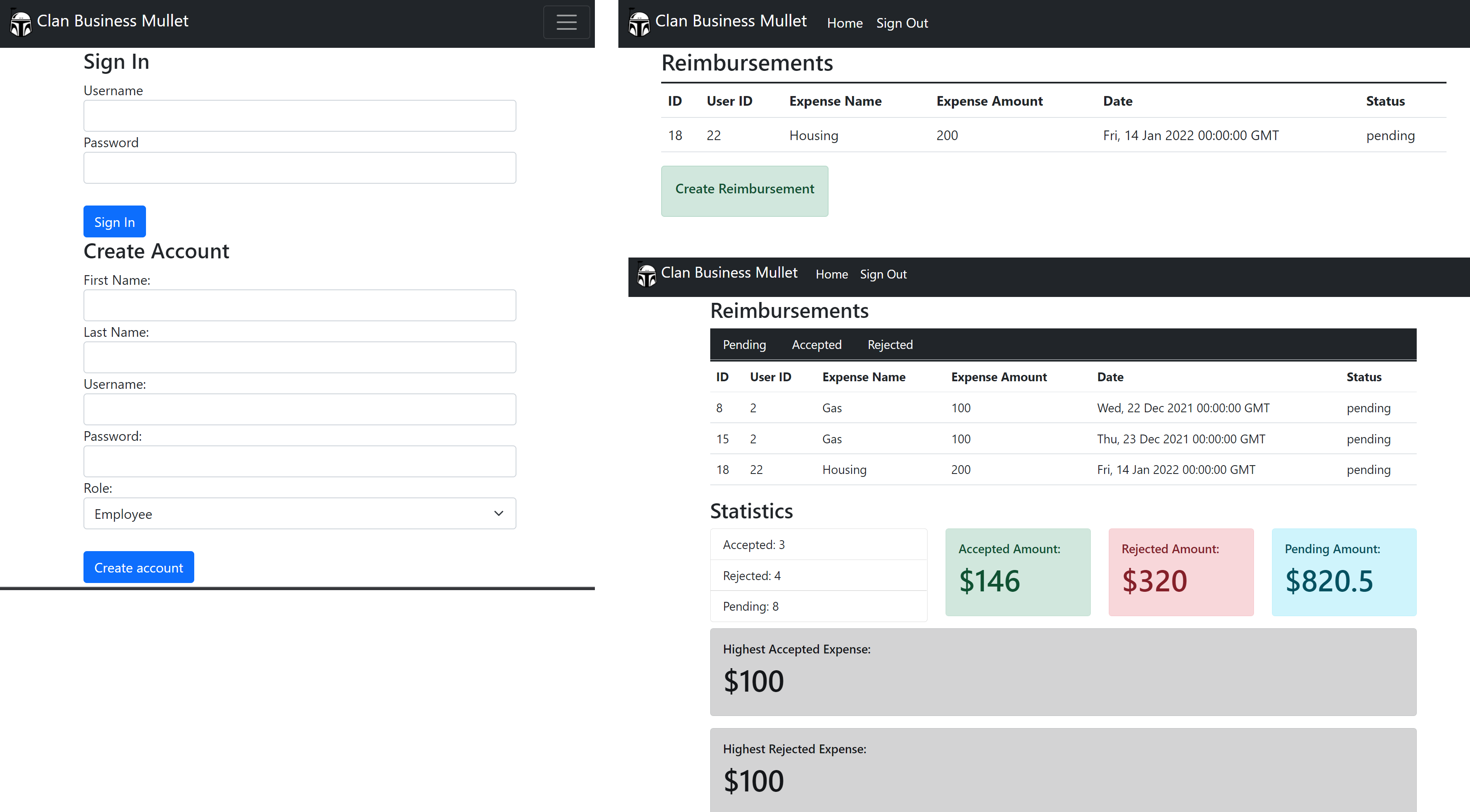This screenshot has height=812, width=1470.
Task: Click into the First Name field
Action: pos(299,305)
